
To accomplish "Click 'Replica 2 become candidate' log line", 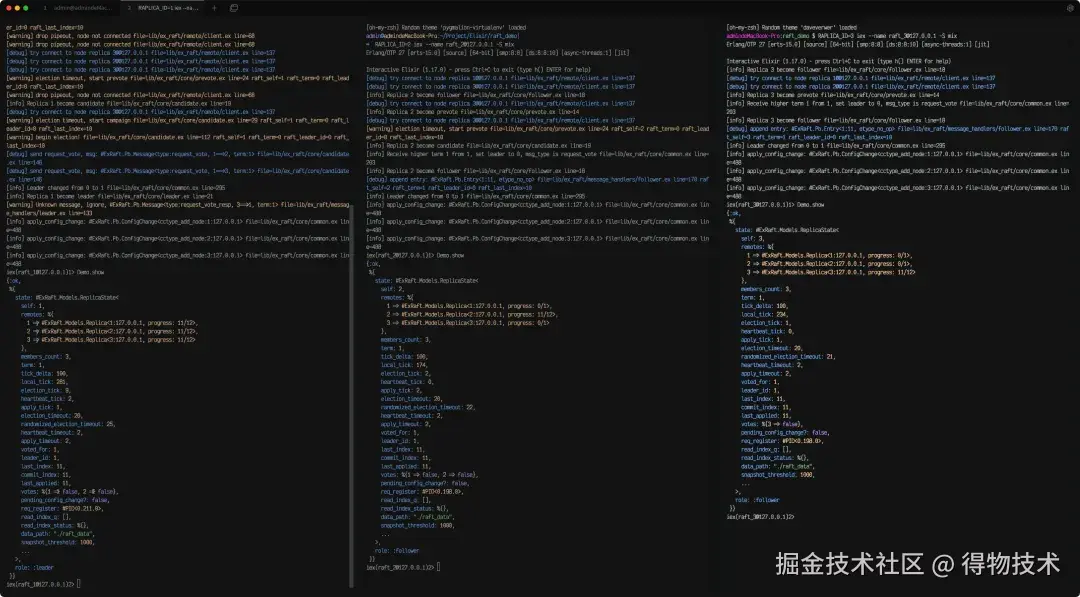I will [479, 145].
